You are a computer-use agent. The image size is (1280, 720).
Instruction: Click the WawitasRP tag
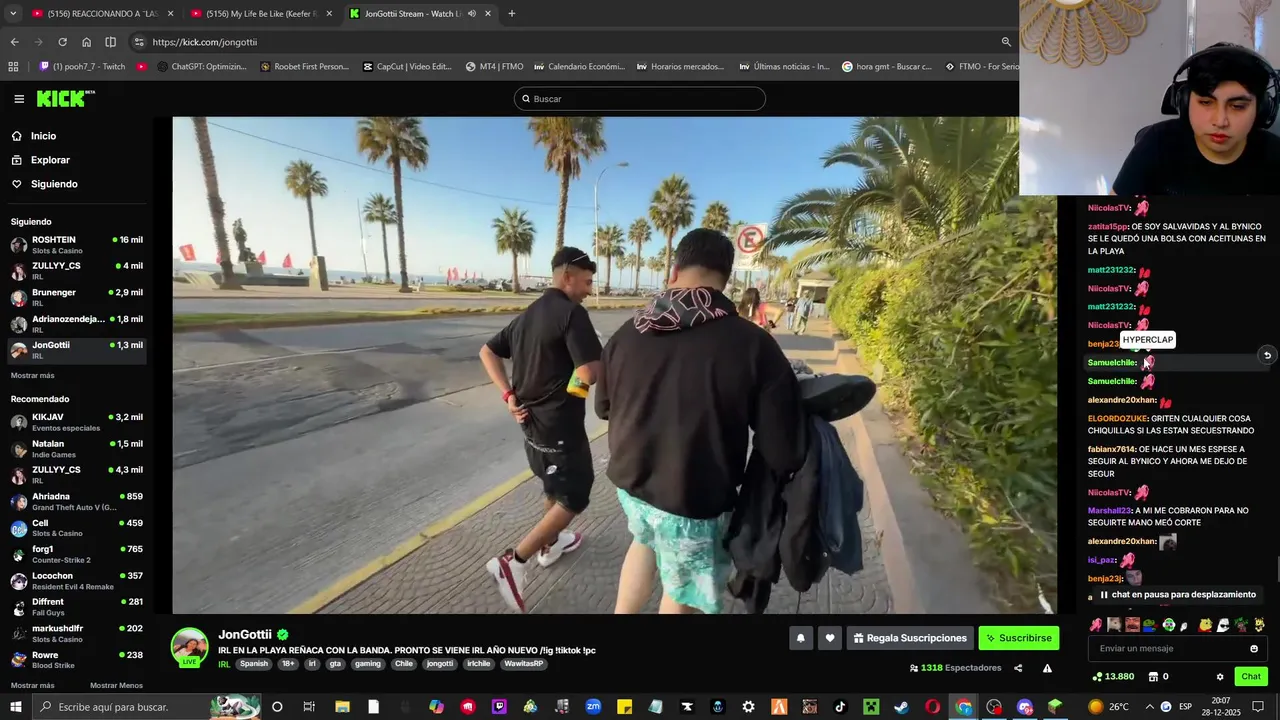point(524,664)
